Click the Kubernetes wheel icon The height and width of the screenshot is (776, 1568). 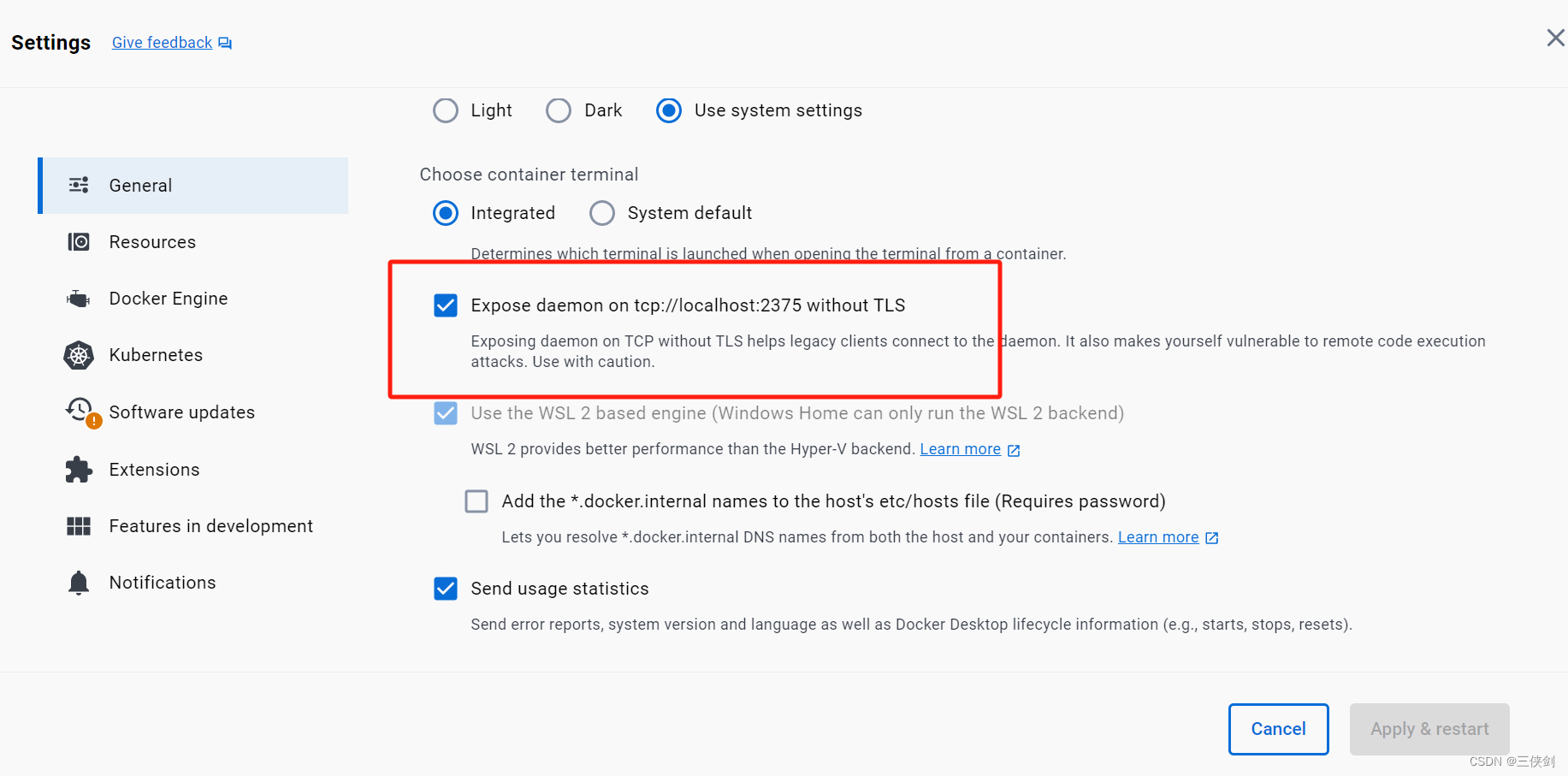point(78,355)
